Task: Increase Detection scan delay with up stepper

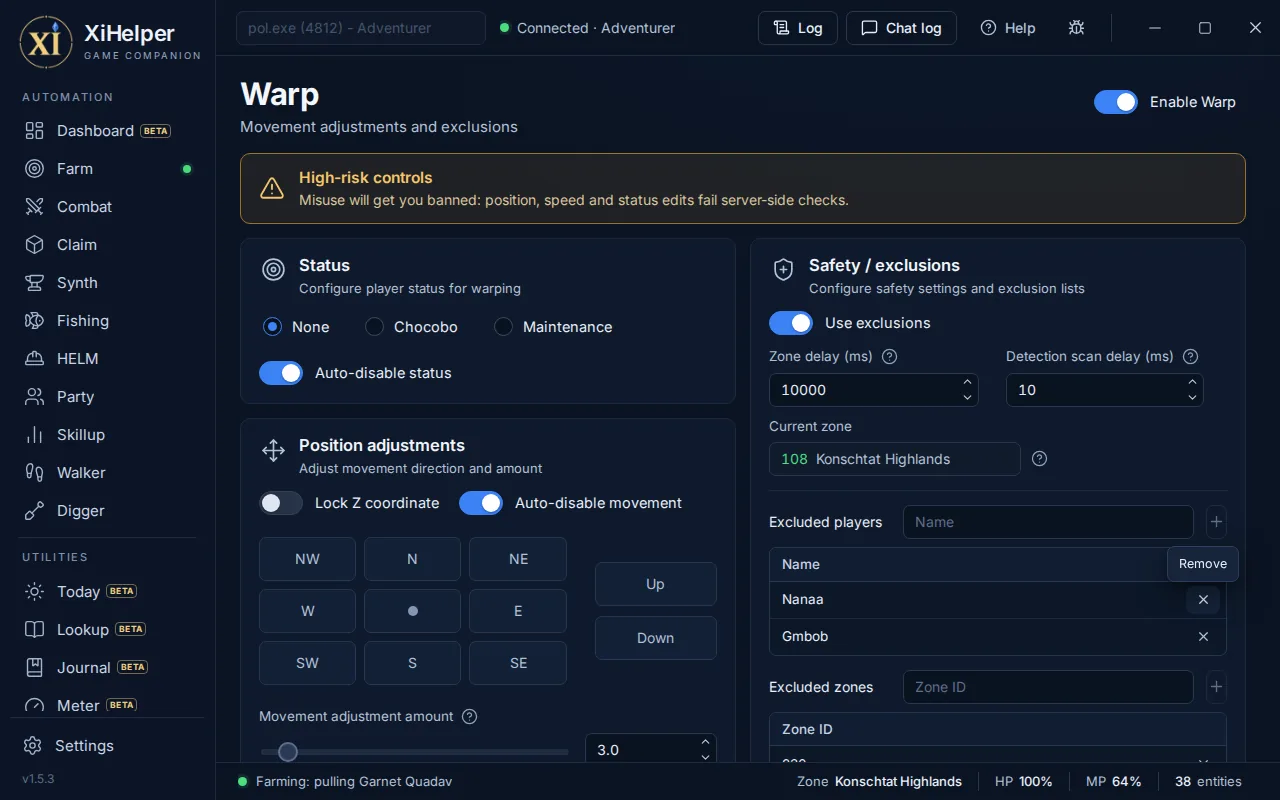Action: point(1192,382)
